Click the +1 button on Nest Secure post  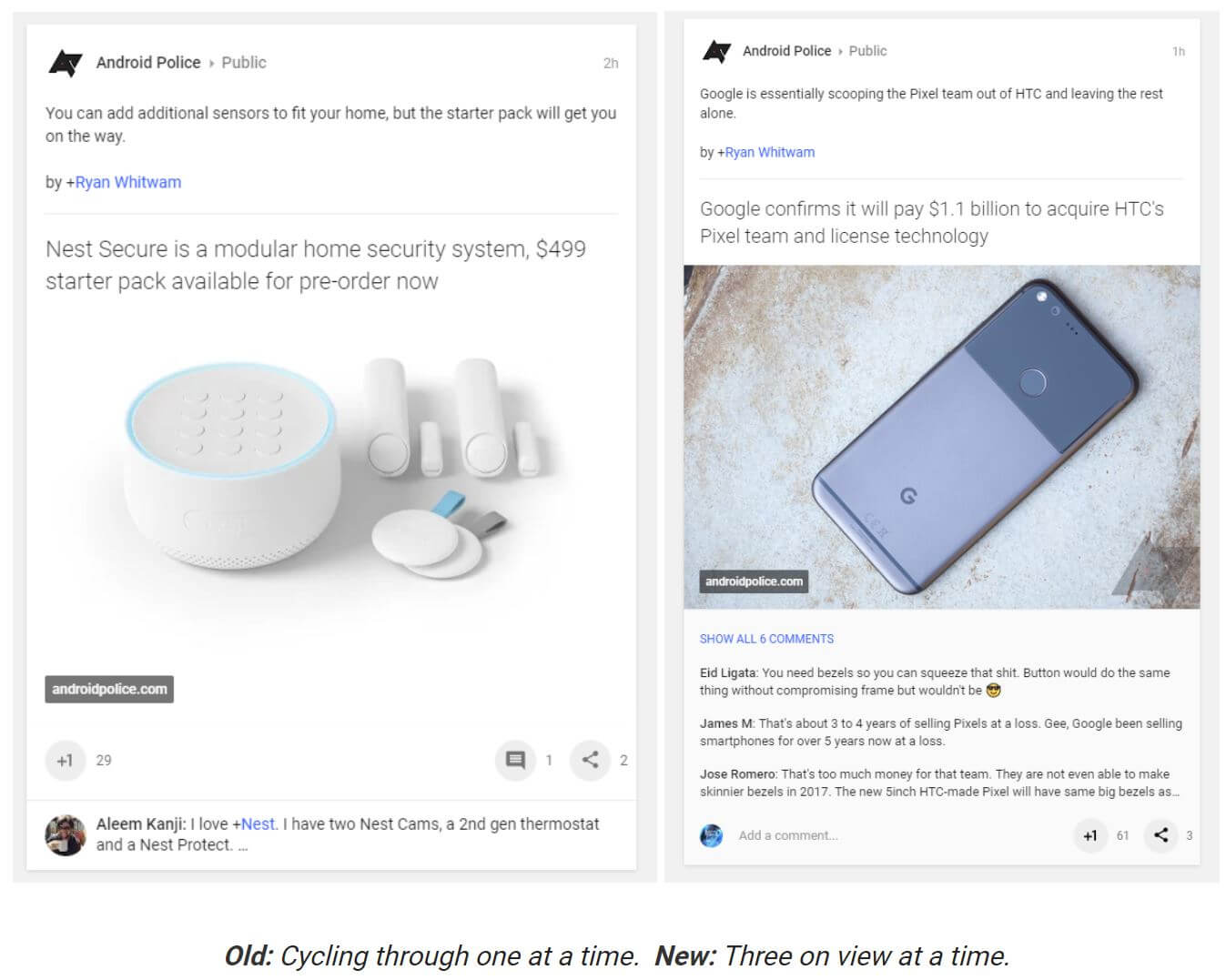point(65,760)
